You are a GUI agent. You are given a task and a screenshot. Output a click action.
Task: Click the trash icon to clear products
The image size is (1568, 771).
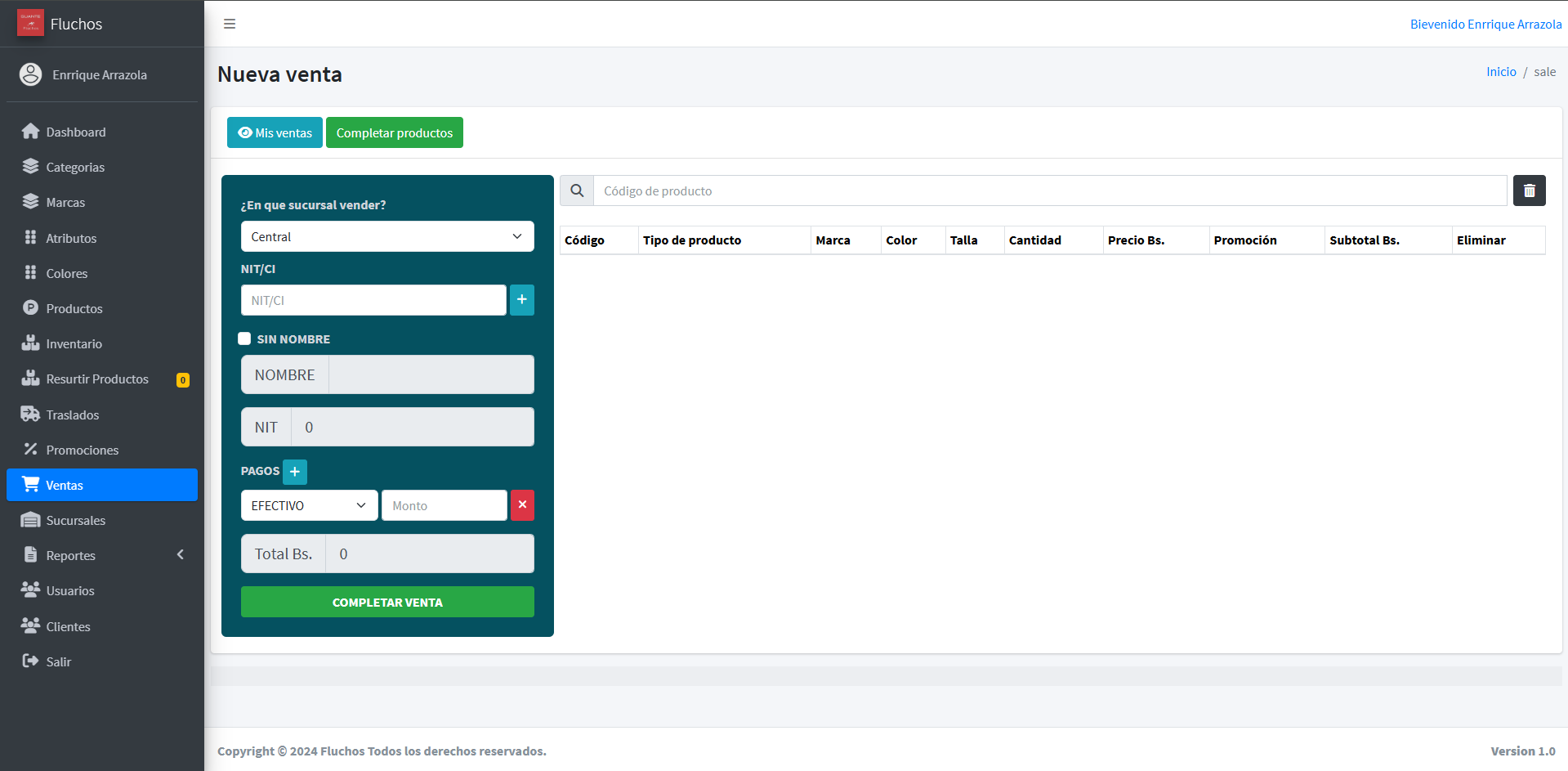(x=1529, y=191)
